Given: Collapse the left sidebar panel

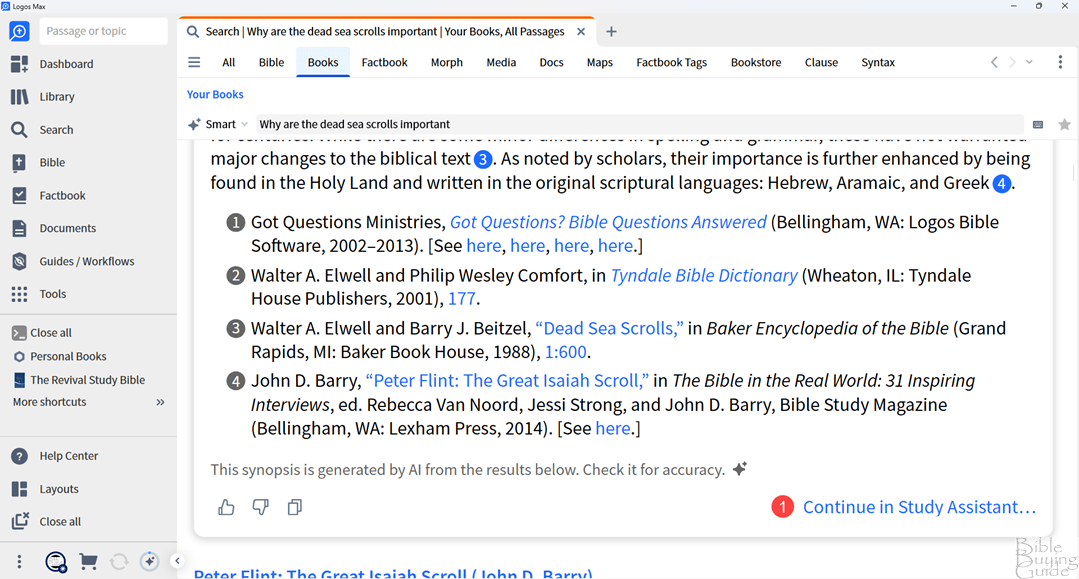Looking at the screenshot, I should 177,561.
